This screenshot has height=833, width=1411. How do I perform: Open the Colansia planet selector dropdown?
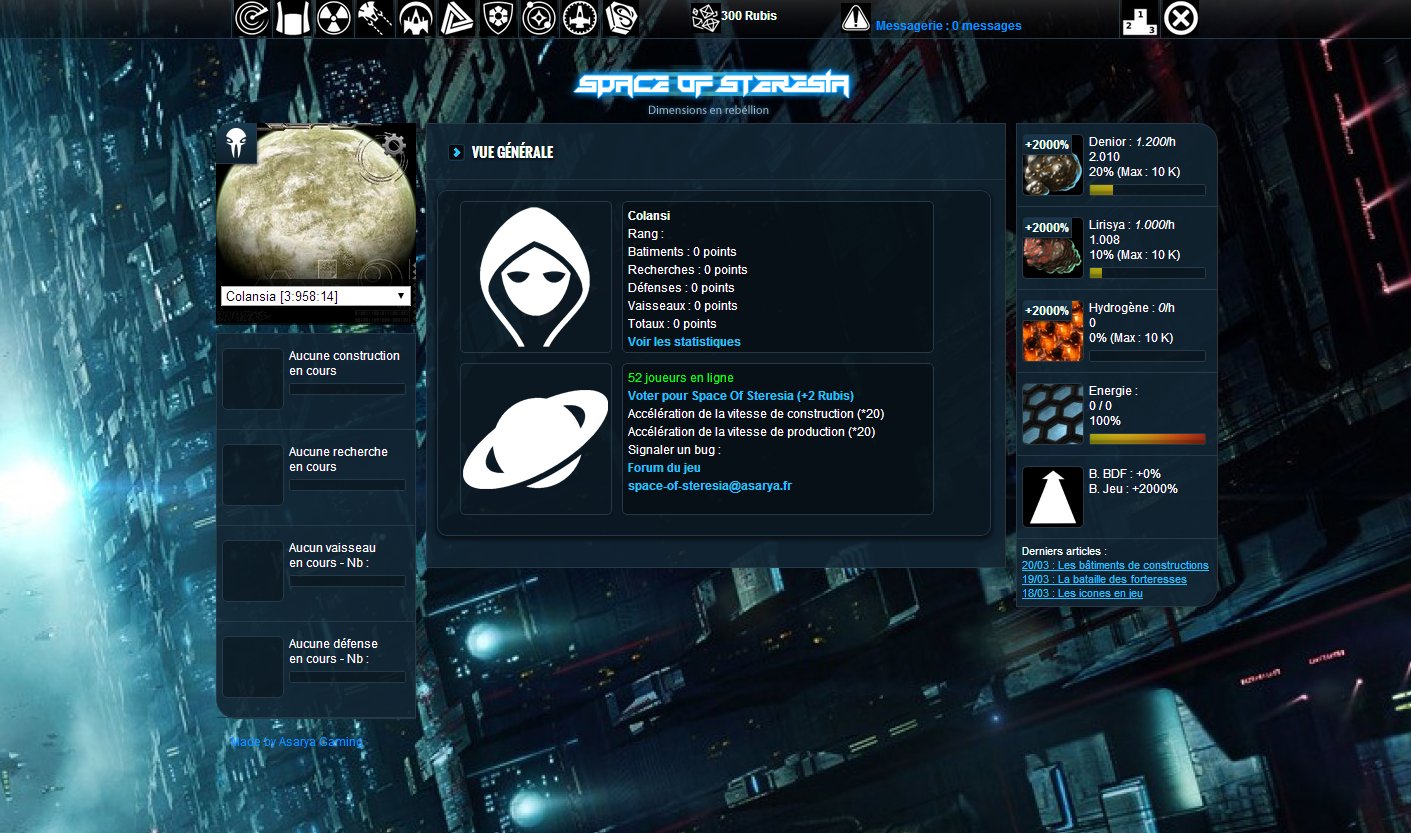tap(316, 296)
